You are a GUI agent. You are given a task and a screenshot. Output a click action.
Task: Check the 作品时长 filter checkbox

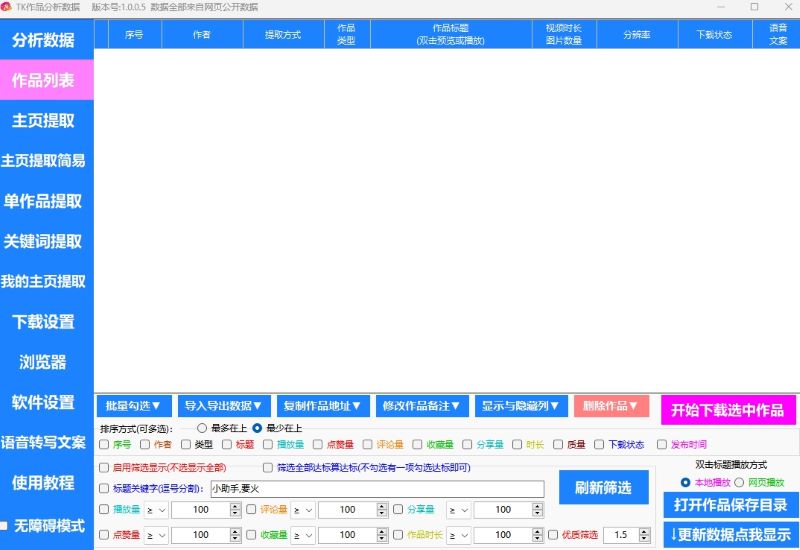point(398,535)
